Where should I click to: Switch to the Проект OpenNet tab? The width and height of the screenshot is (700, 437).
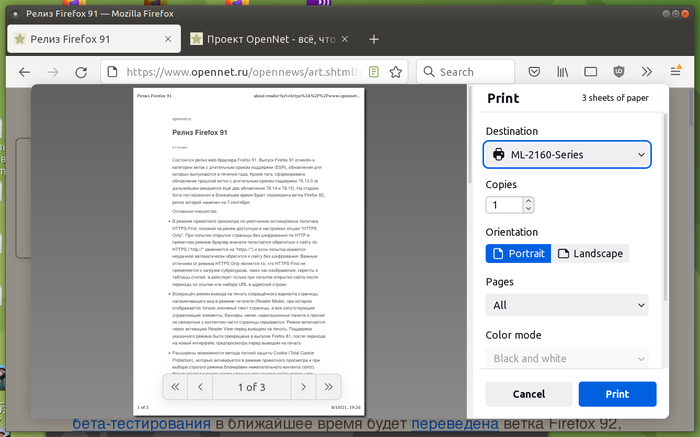269,39
